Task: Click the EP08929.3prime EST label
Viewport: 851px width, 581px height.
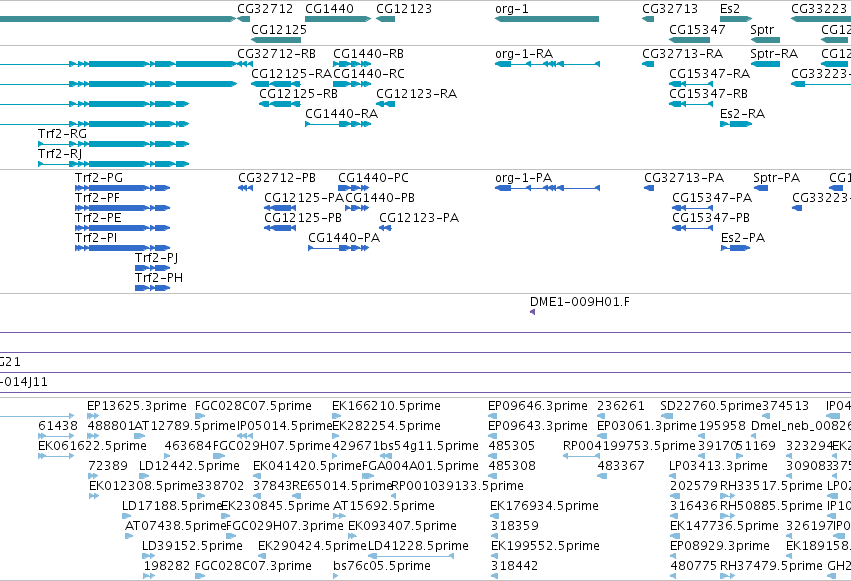Action: point(720,546)
